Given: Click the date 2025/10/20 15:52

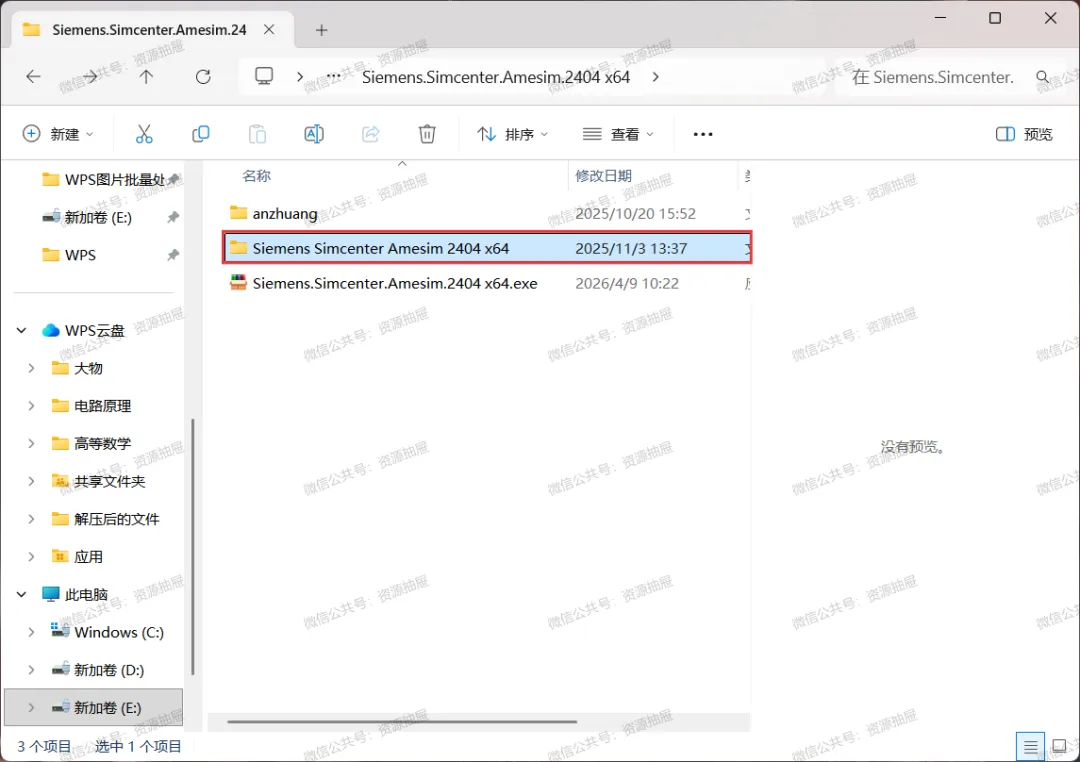Looking at the screenshot, I should coord(635,214).
